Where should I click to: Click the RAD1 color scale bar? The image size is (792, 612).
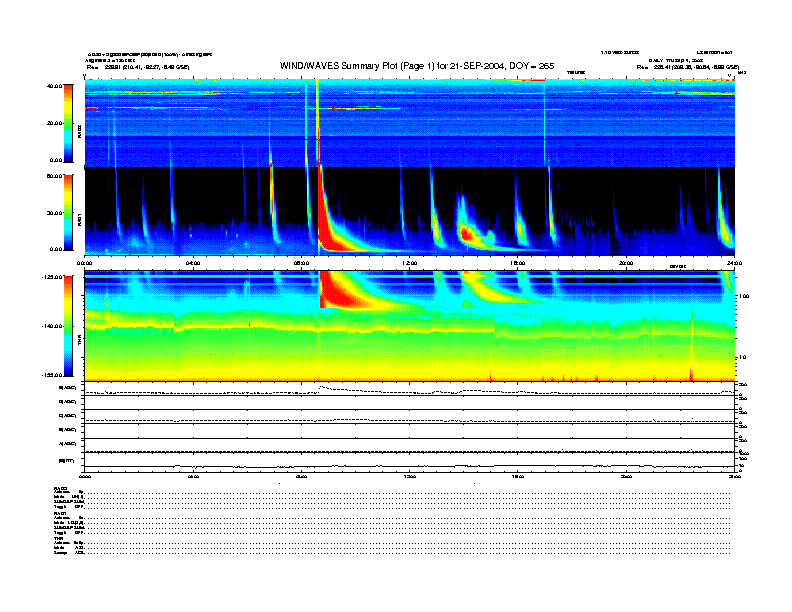click(67, 212)
